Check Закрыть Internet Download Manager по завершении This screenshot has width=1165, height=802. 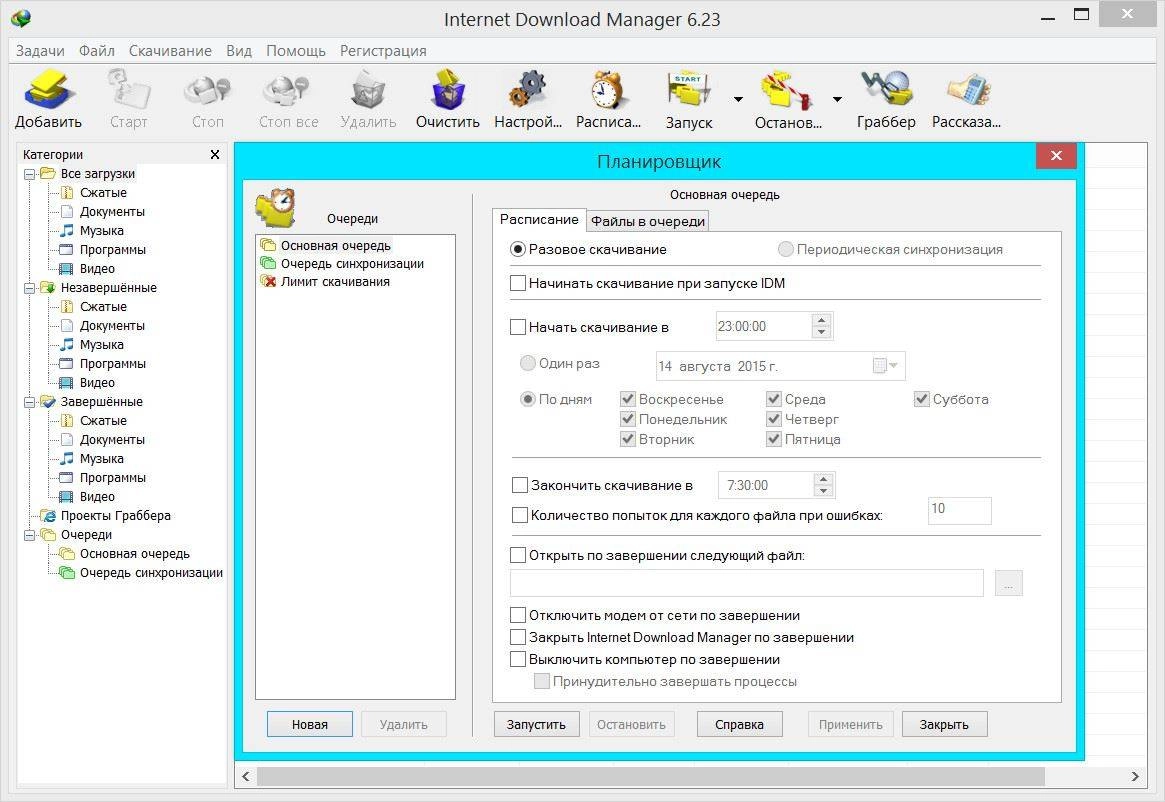click(518, 637)
